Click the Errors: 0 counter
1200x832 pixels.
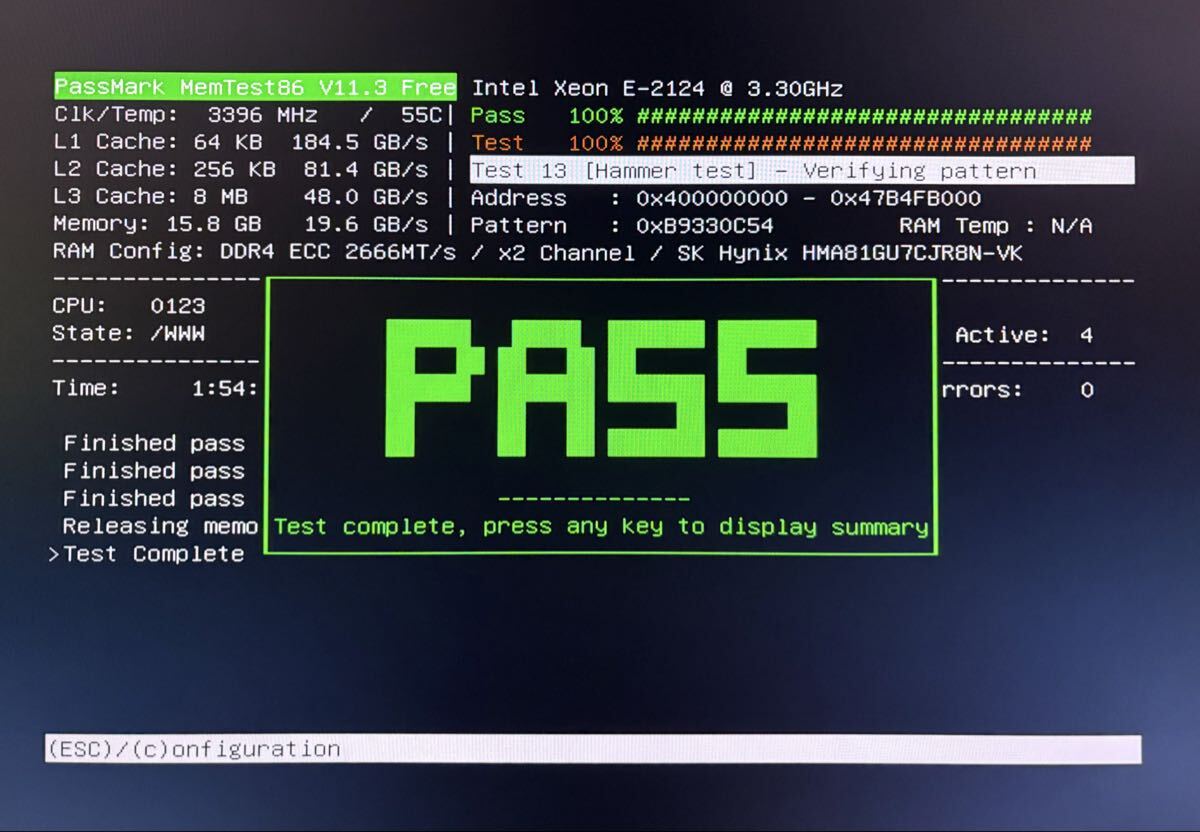[x=1018, y=390]
